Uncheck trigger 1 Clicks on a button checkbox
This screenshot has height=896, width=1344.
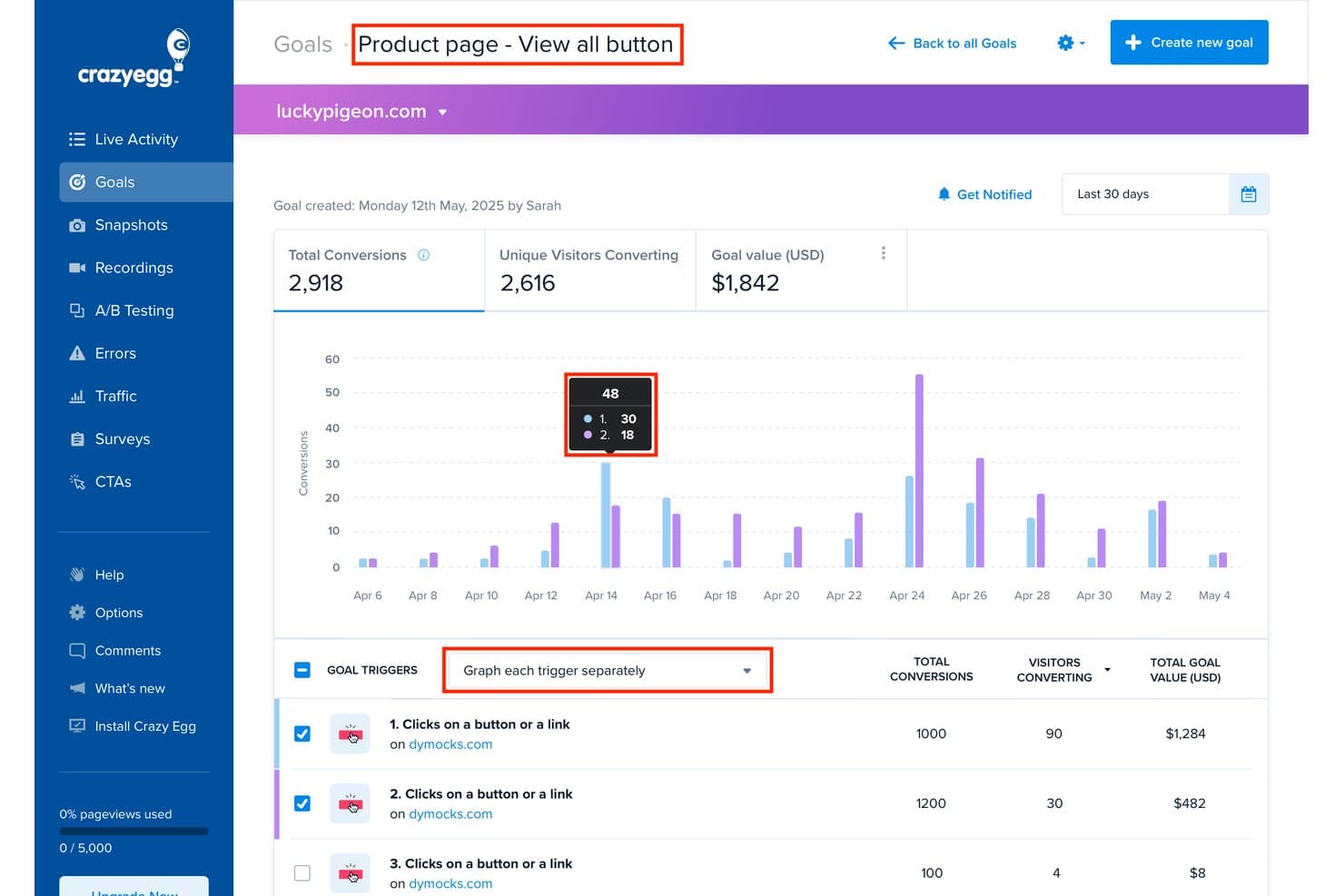302,734
